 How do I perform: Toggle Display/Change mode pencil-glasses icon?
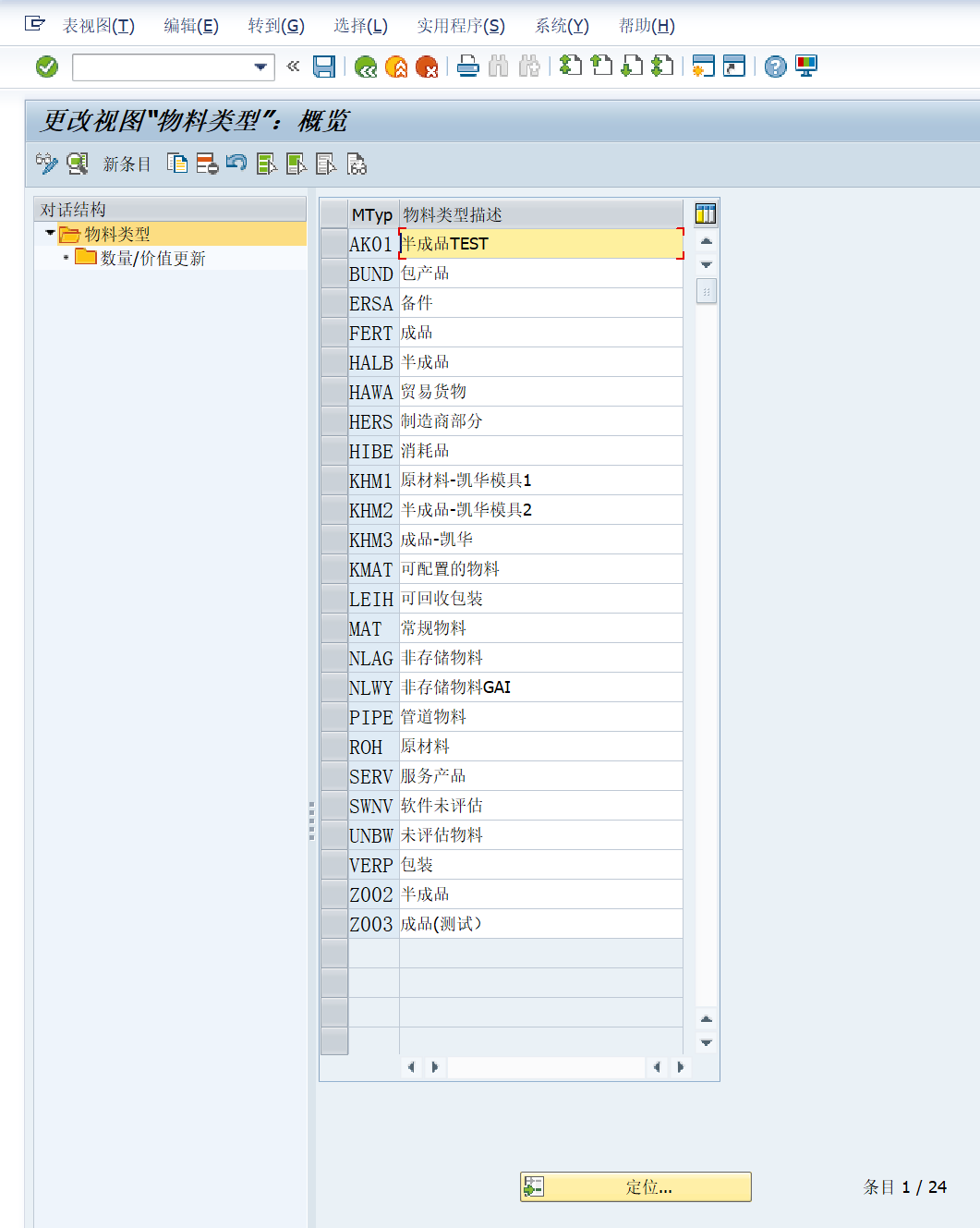[x=46, y=164]
